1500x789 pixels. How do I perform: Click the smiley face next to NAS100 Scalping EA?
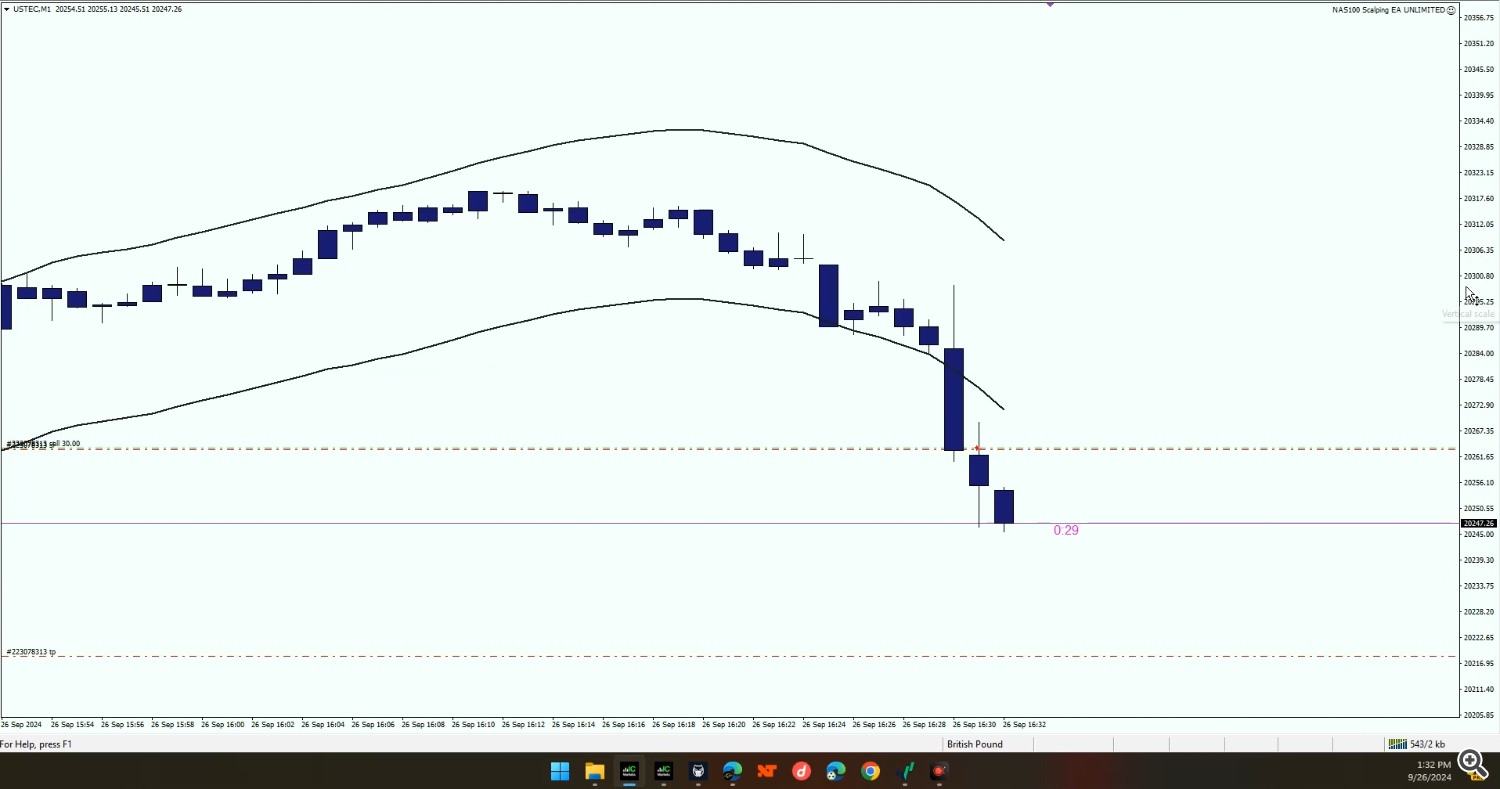click(x=1451, y=10)
